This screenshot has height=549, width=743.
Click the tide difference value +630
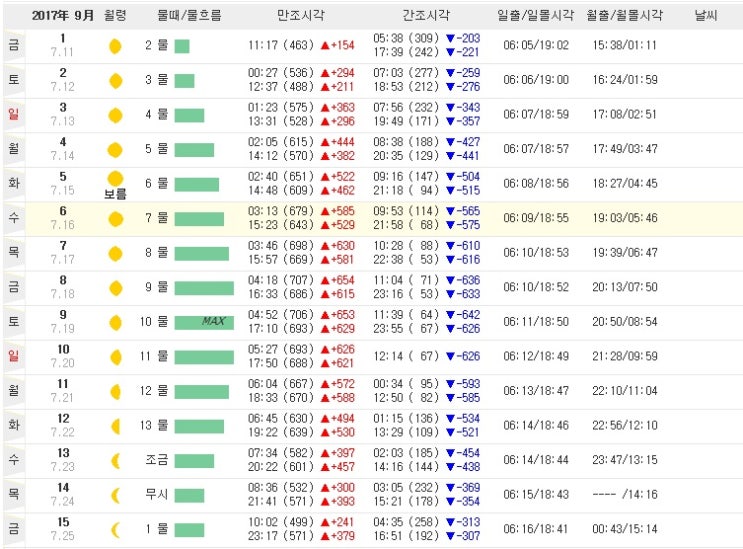pyautogui.click(x=343, y=246)
